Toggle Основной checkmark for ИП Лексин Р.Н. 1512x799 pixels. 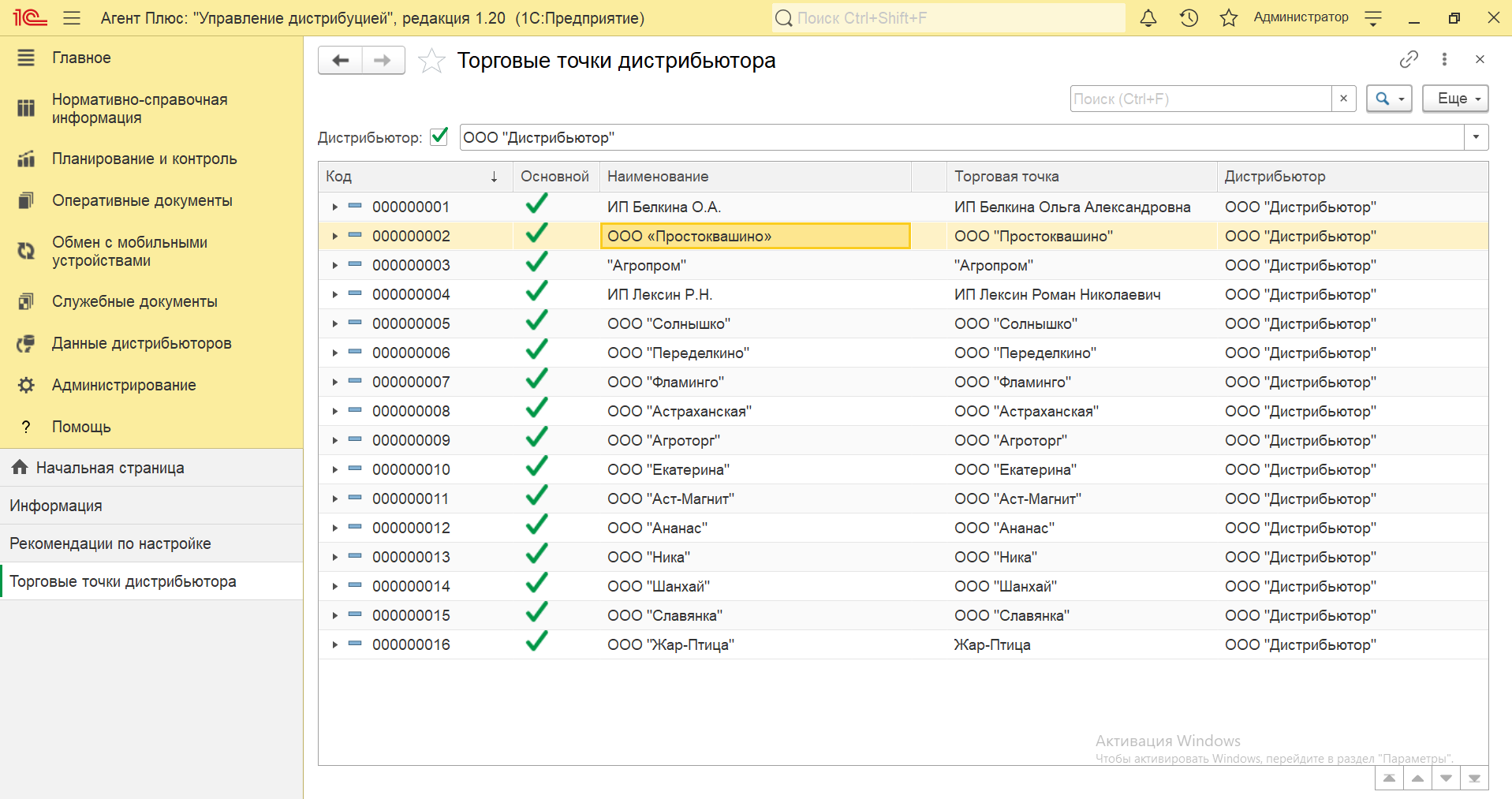(x=536, y=293)
